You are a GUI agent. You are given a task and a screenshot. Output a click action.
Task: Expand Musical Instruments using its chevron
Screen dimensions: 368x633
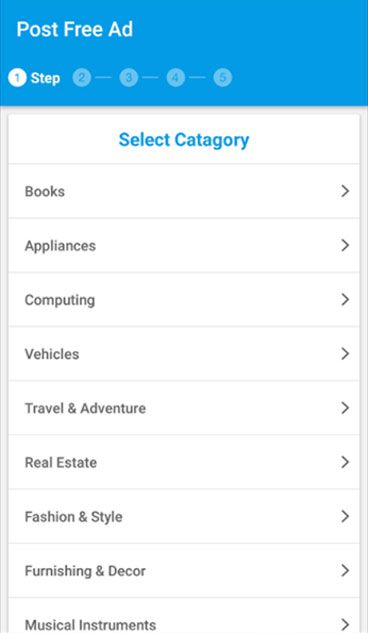[x=345, y=624]
